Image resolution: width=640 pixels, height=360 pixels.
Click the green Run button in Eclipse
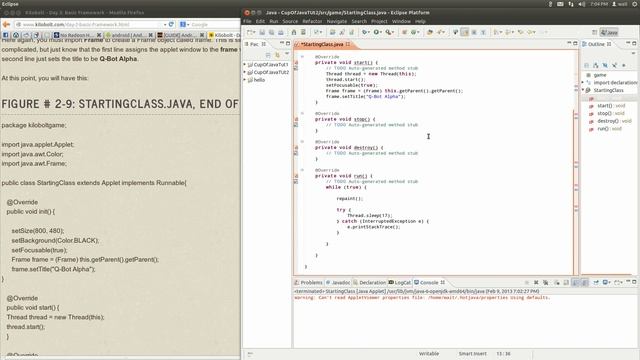[x=376, y=32]
